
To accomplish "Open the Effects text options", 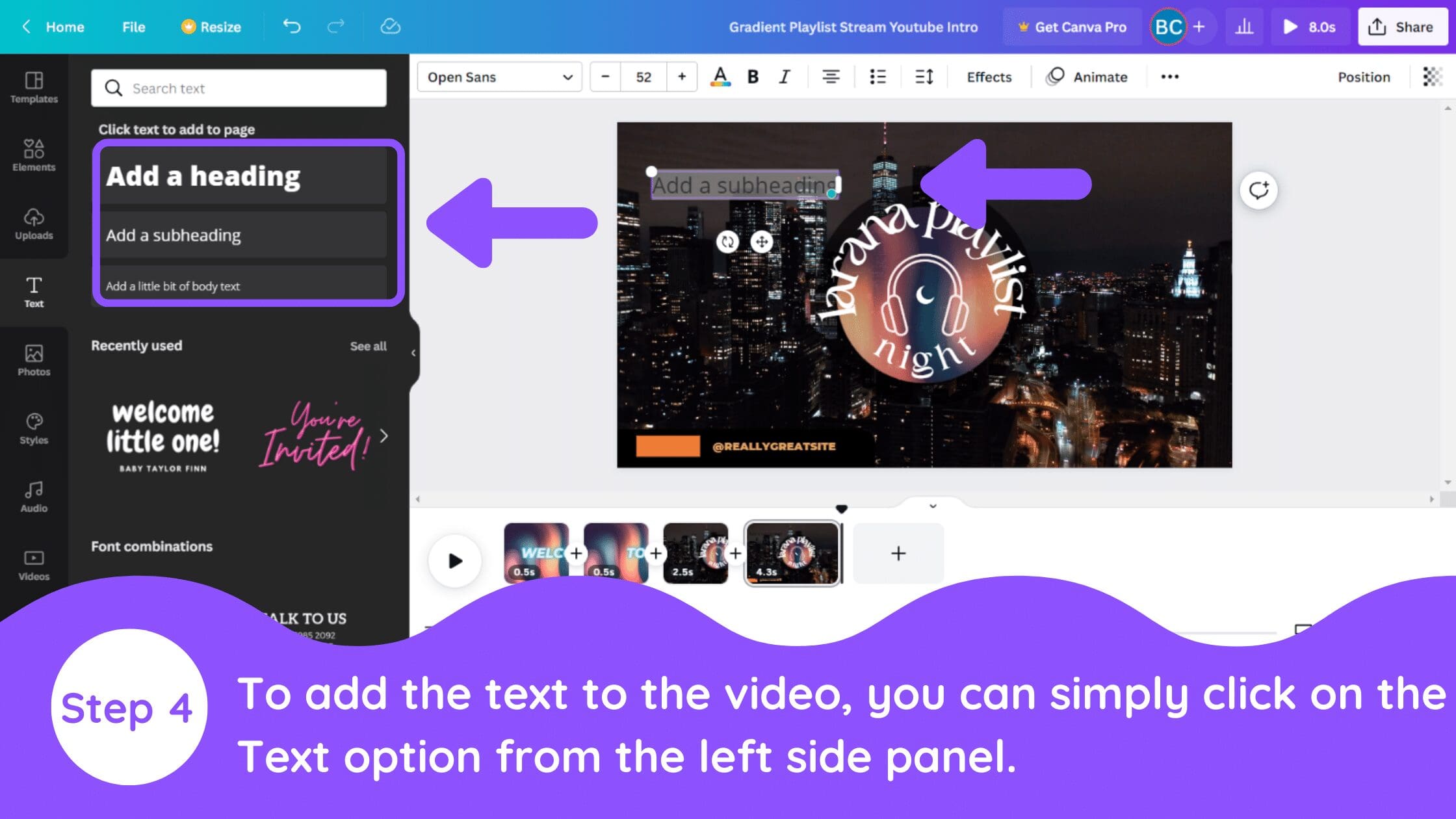I will 989,76.
